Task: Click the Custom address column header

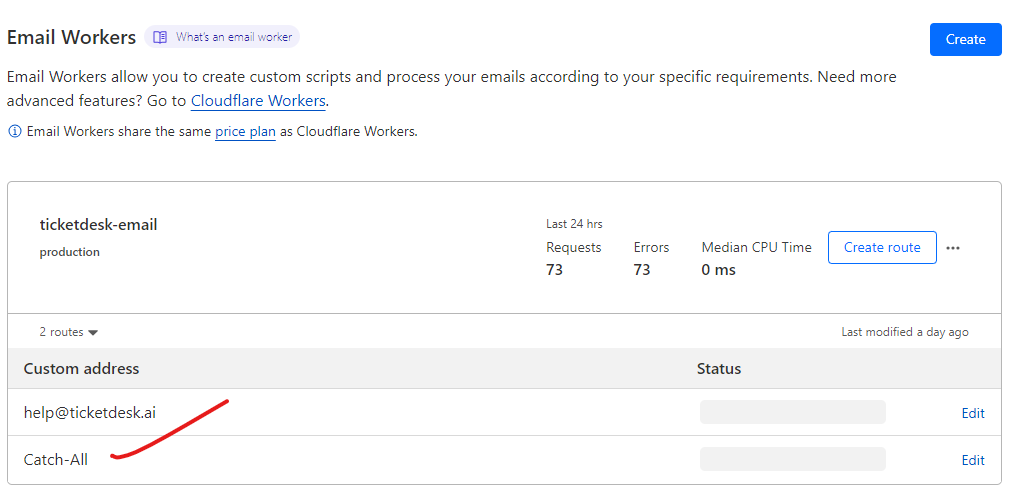Action: [81, 369]
